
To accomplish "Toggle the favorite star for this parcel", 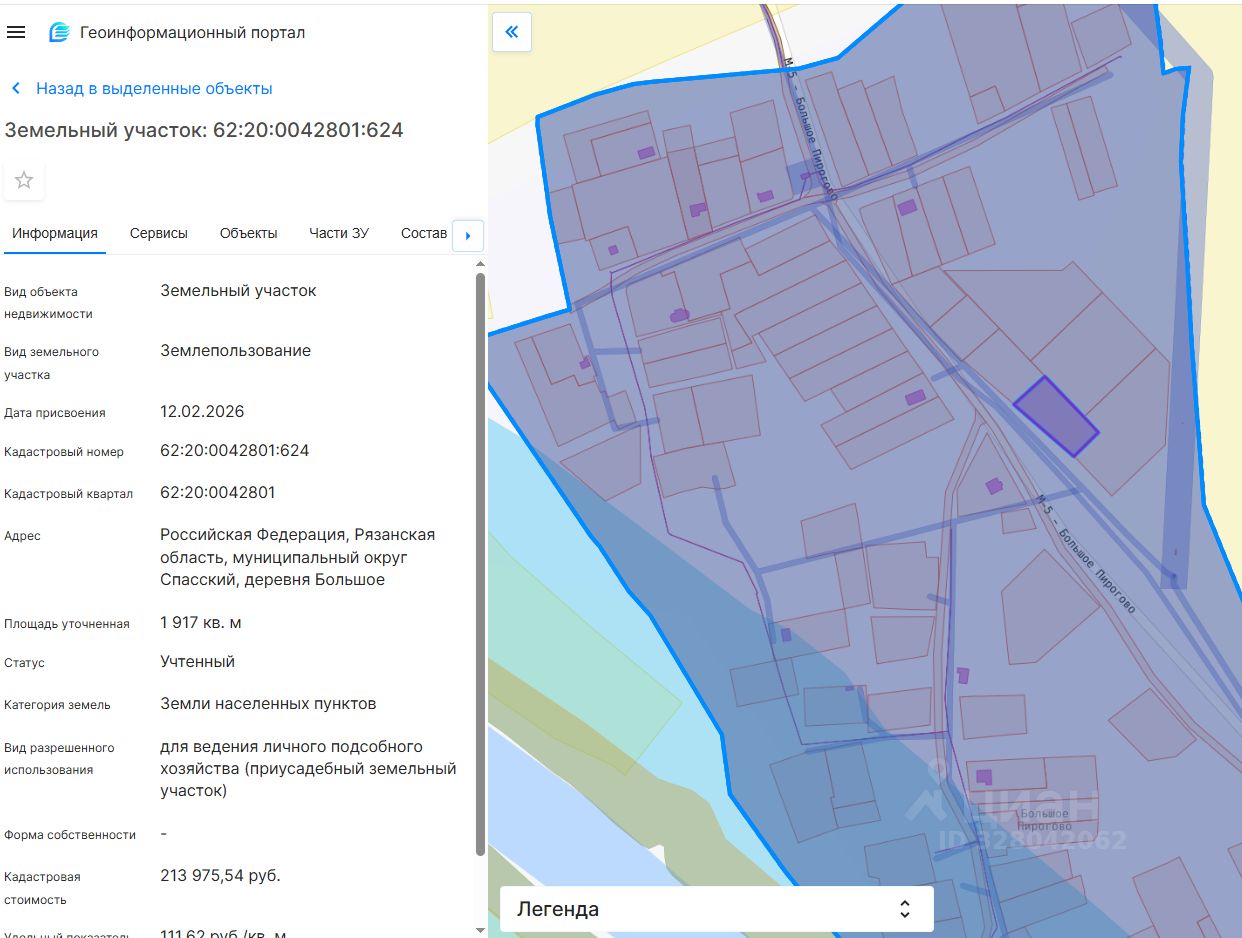I will tap(24, 180).
